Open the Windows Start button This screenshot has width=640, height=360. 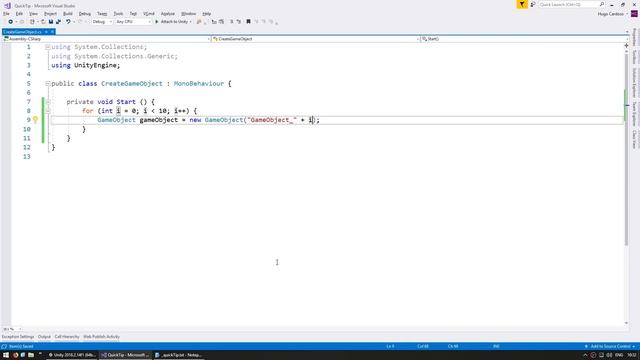(6, 355)
